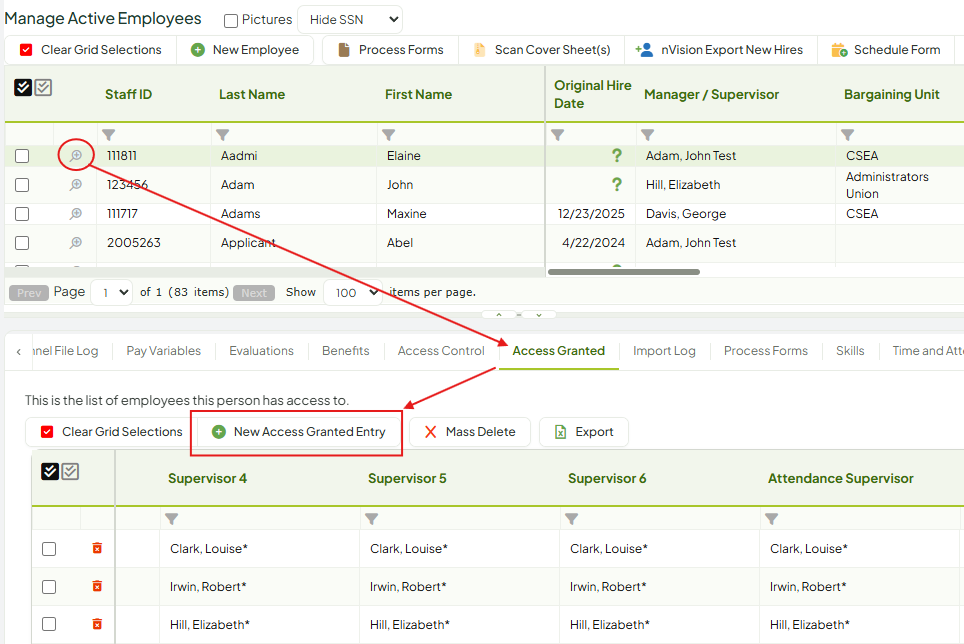The width and height of the screenshot is (964, 644).
Task: Click First Name column filter icon
Action: [389, 135]
